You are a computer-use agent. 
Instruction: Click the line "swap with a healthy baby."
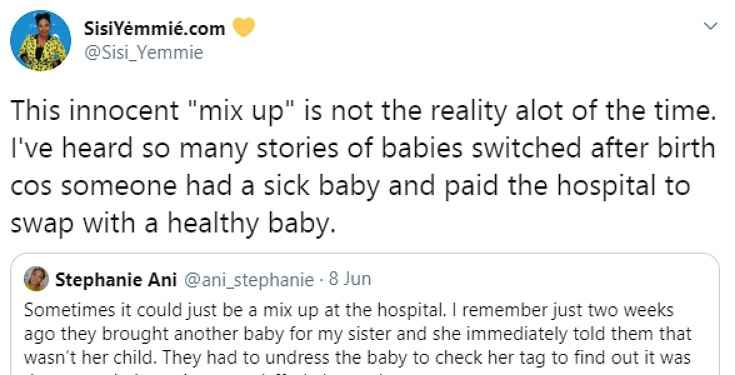point(173,224)
